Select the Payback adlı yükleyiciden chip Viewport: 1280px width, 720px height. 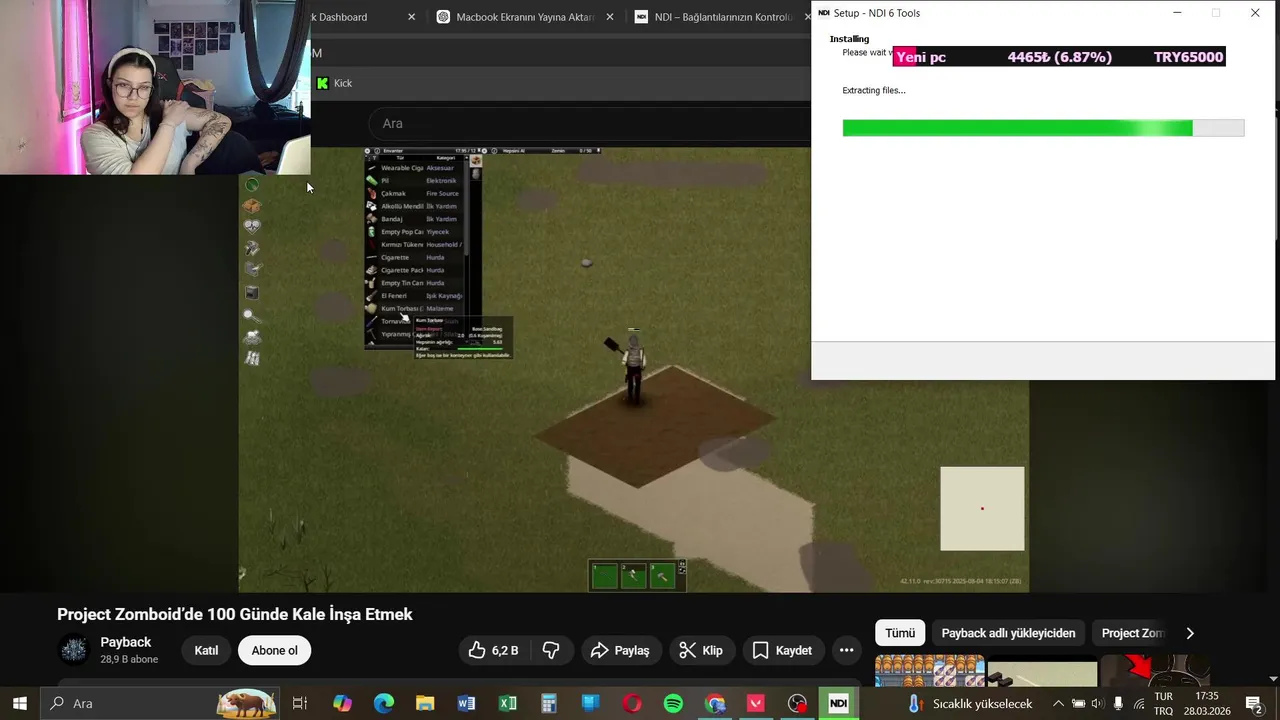(x=1008, y=633)
